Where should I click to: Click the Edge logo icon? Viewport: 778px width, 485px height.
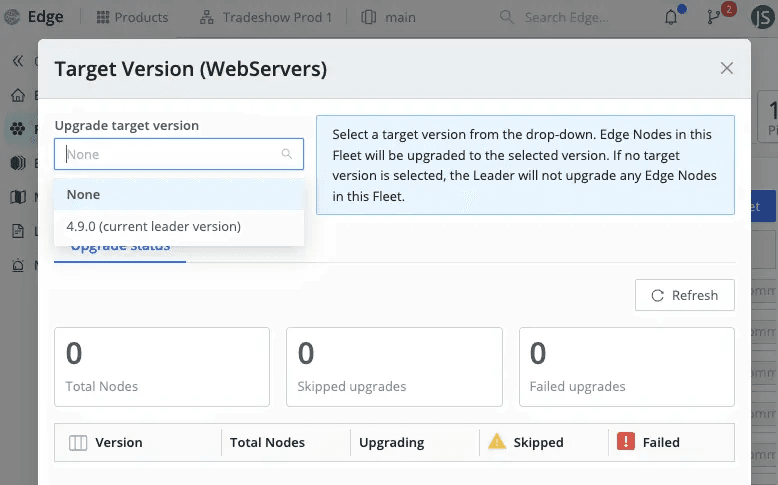point(12,17)
